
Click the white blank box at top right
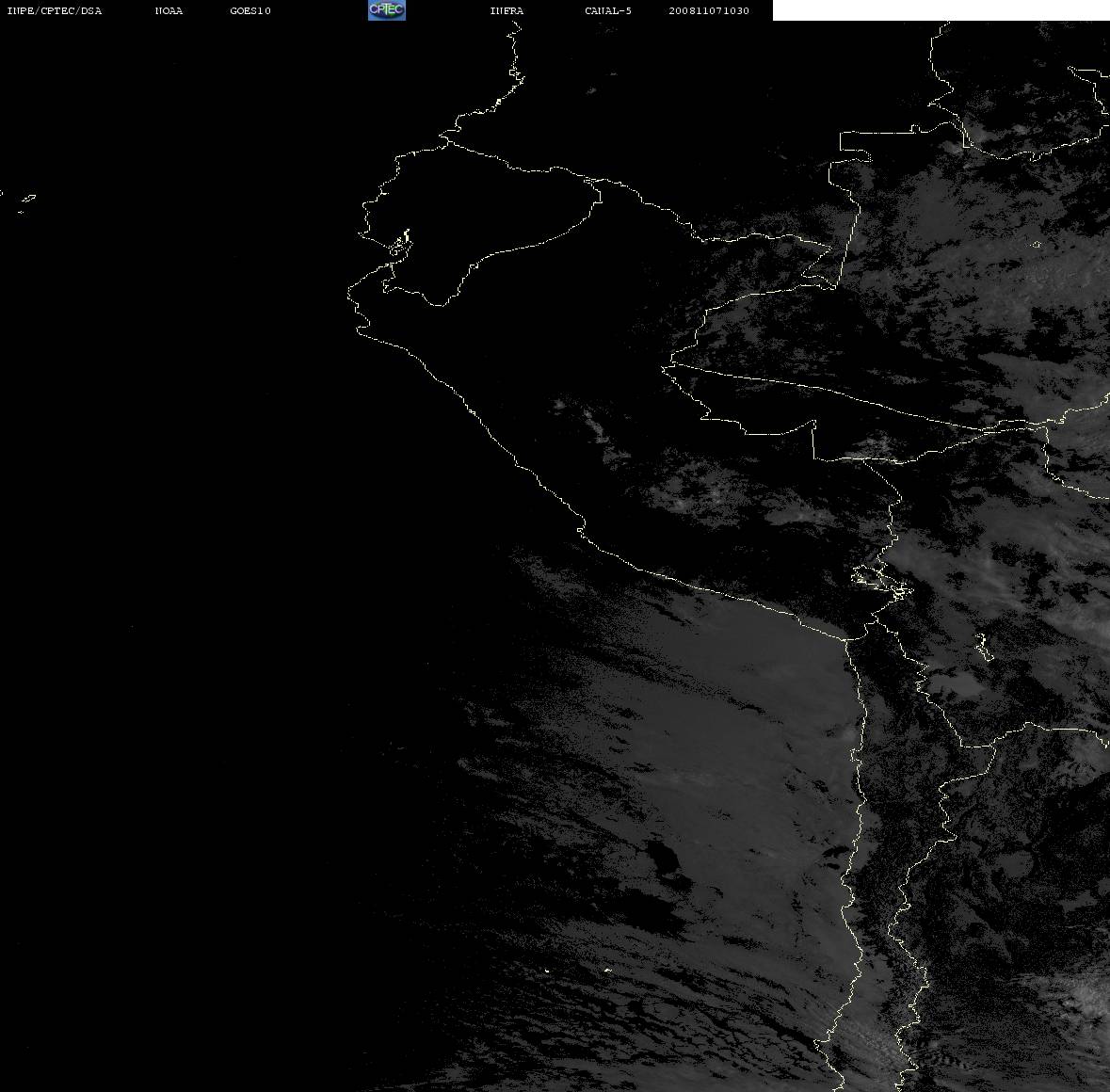pos(941,10)
